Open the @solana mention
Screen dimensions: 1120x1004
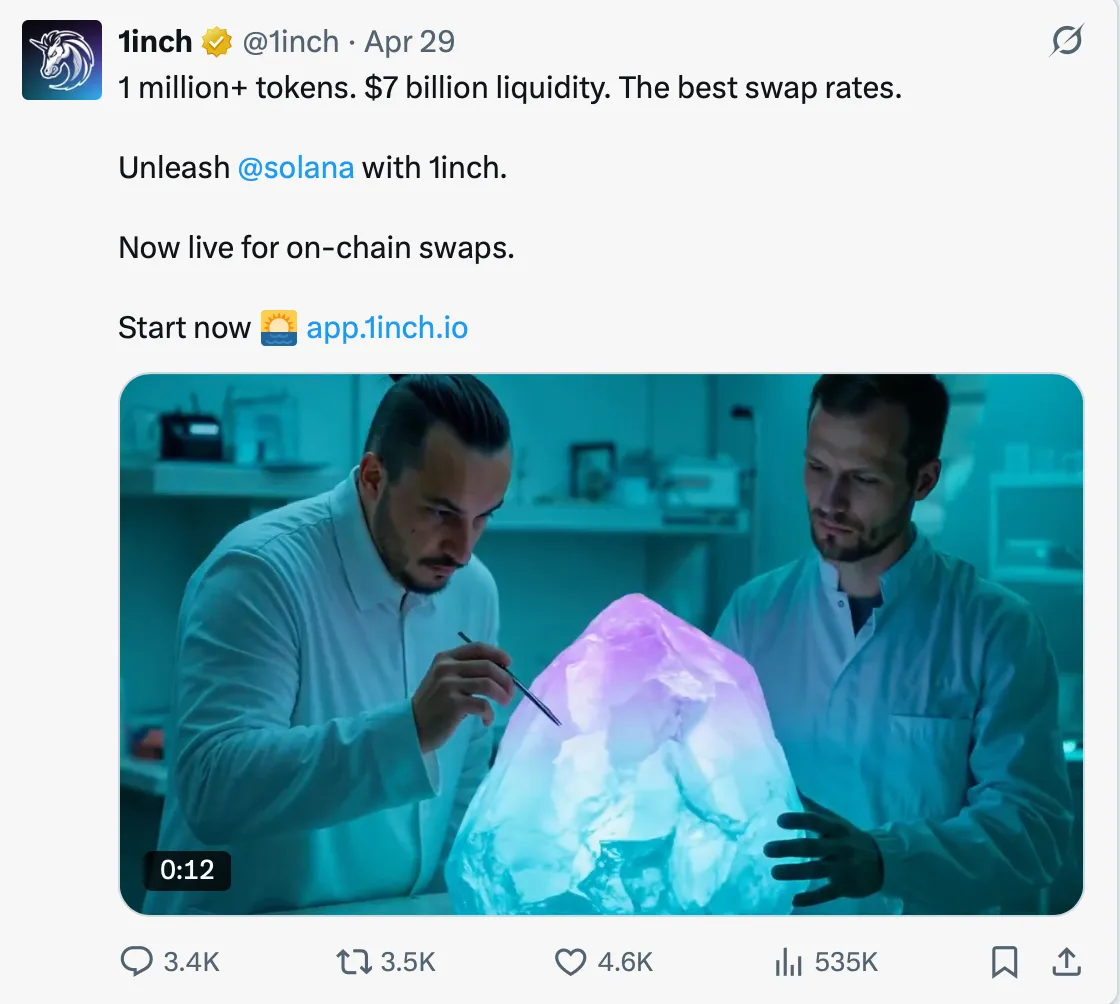tap(296, 167)
